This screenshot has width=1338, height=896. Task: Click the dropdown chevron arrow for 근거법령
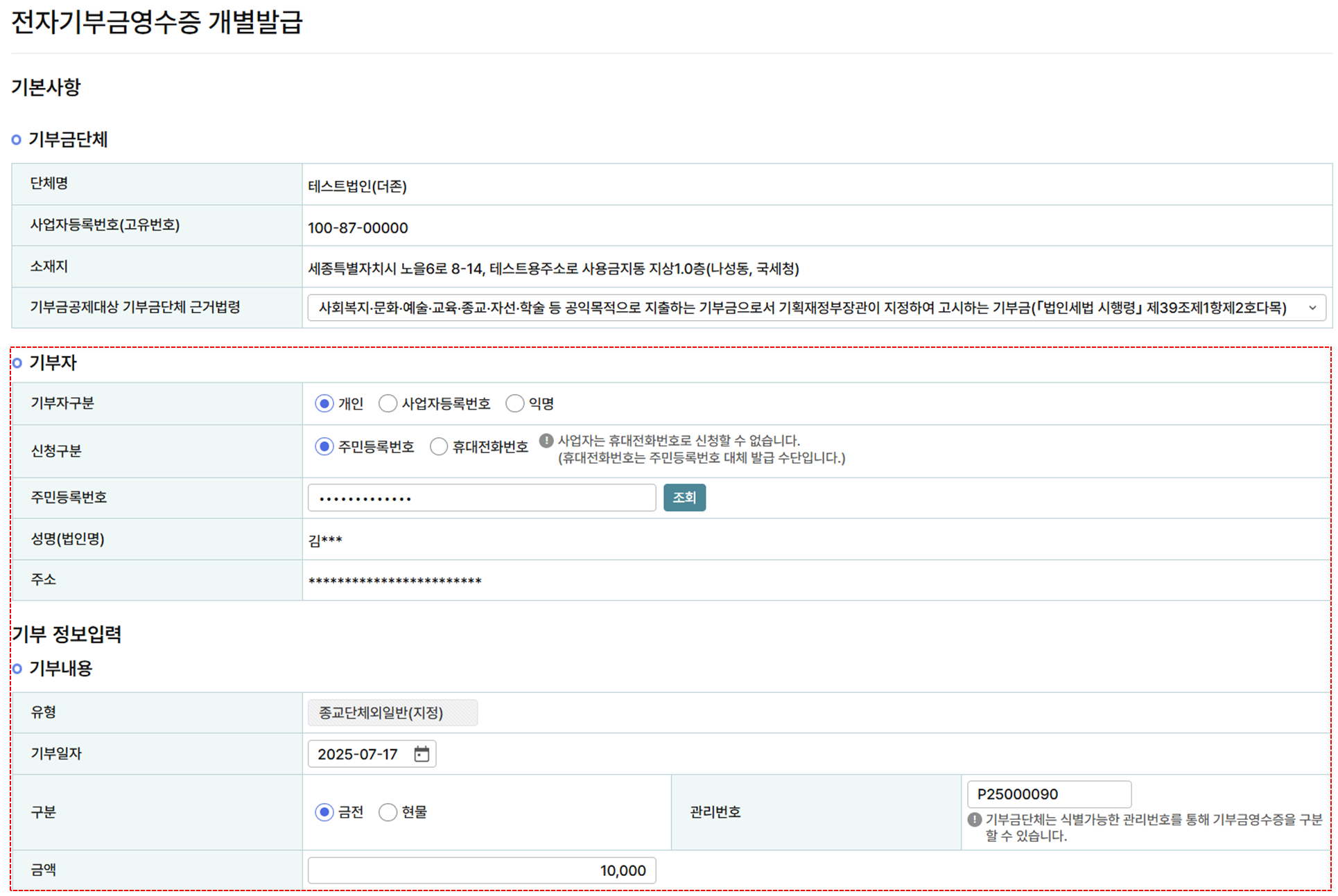(1312, 308)
